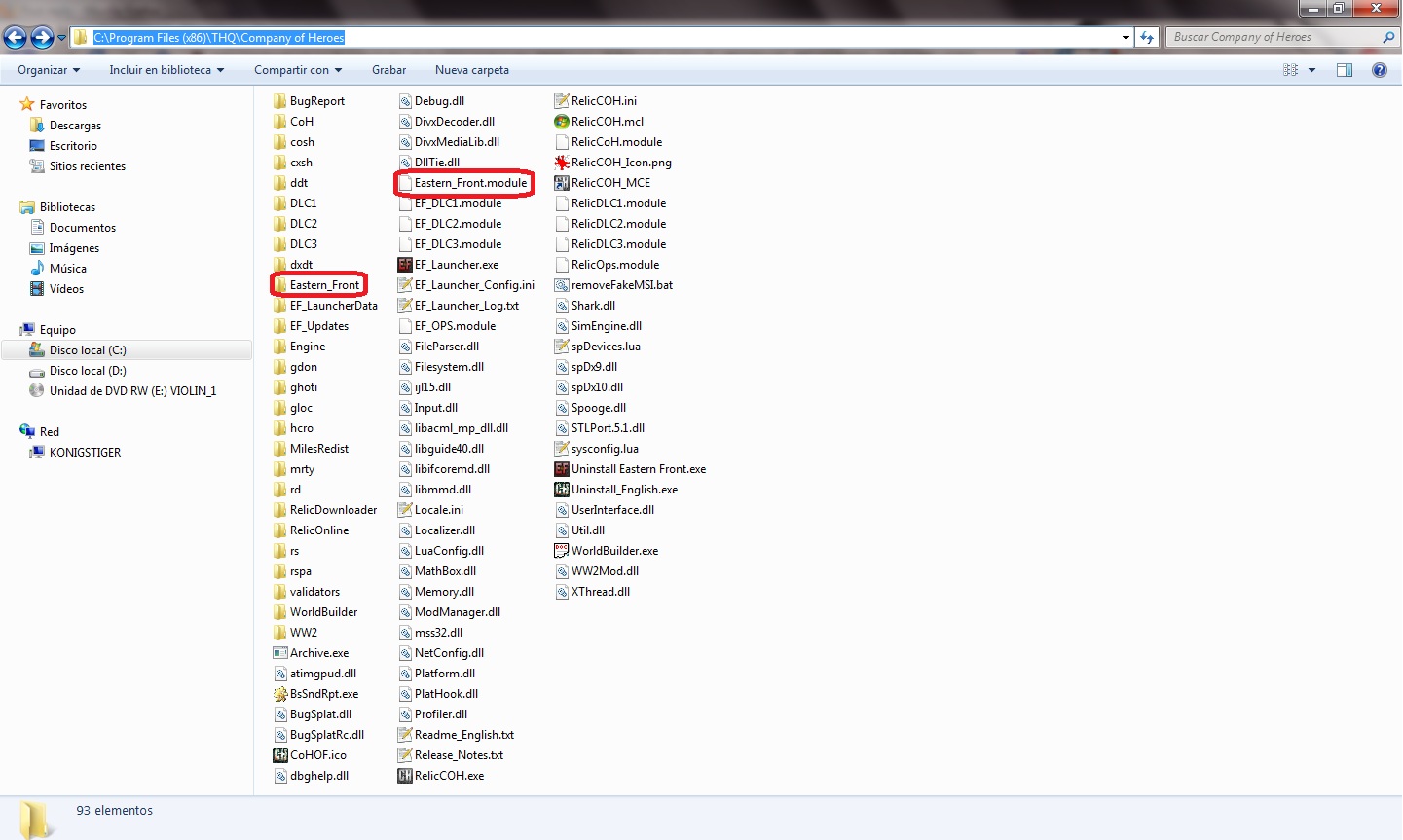1403x840 pixels.
Task: Select the RelicCOH_Icon.png file icon
Action: tap(562, 163)
